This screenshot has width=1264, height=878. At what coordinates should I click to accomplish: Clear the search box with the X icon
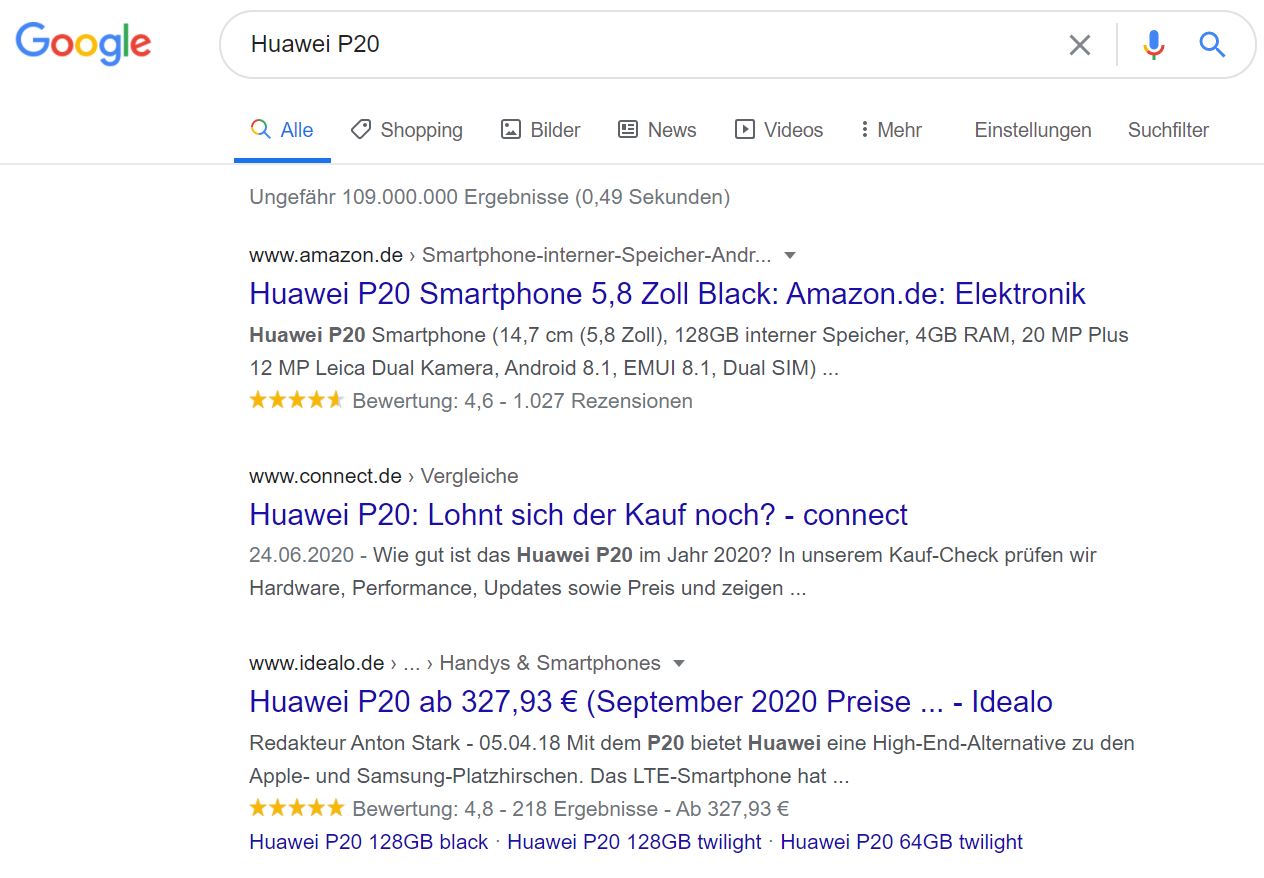tap(1079, 45)
